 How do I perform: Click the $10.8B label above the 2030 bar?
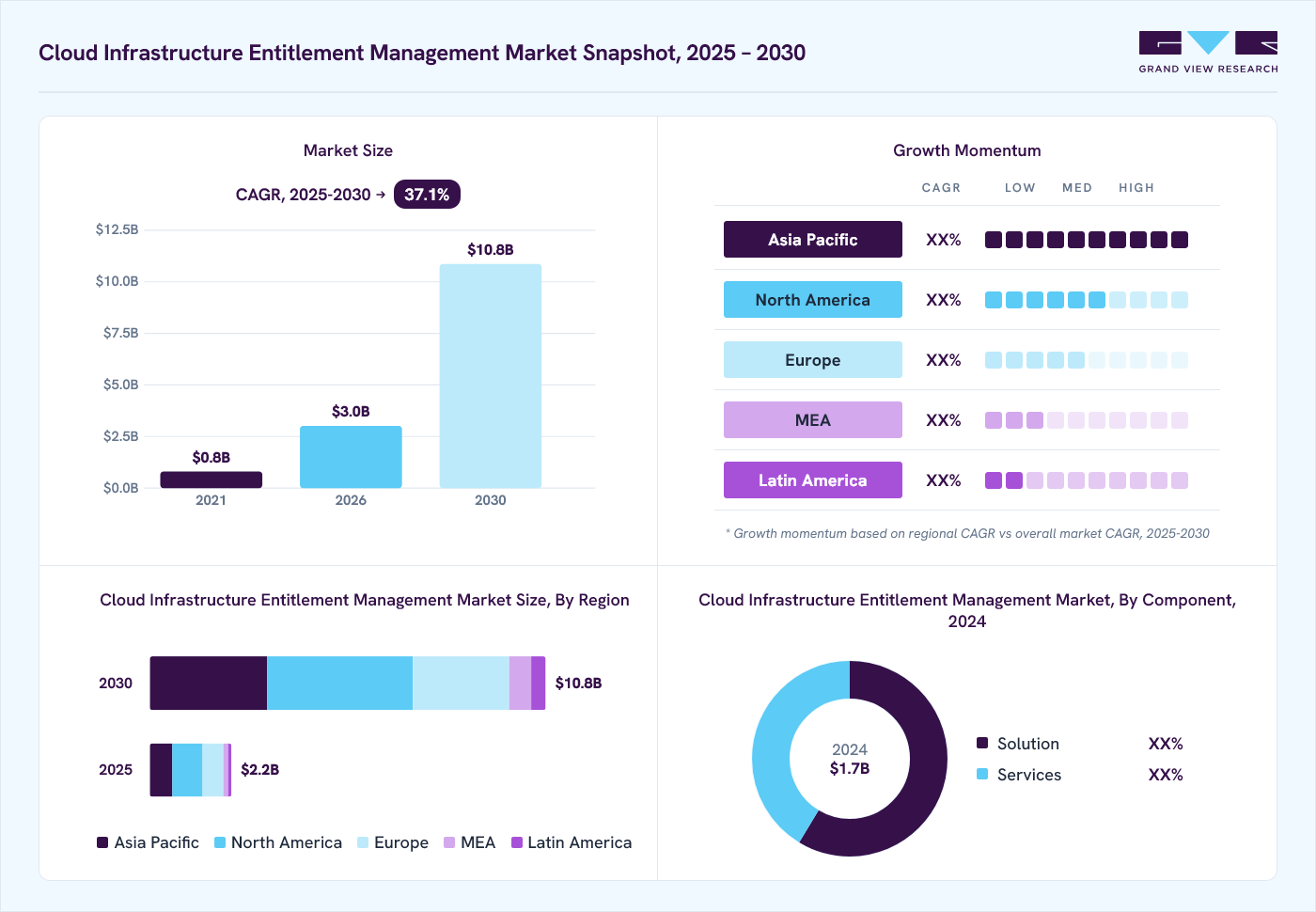click(491, 249)
